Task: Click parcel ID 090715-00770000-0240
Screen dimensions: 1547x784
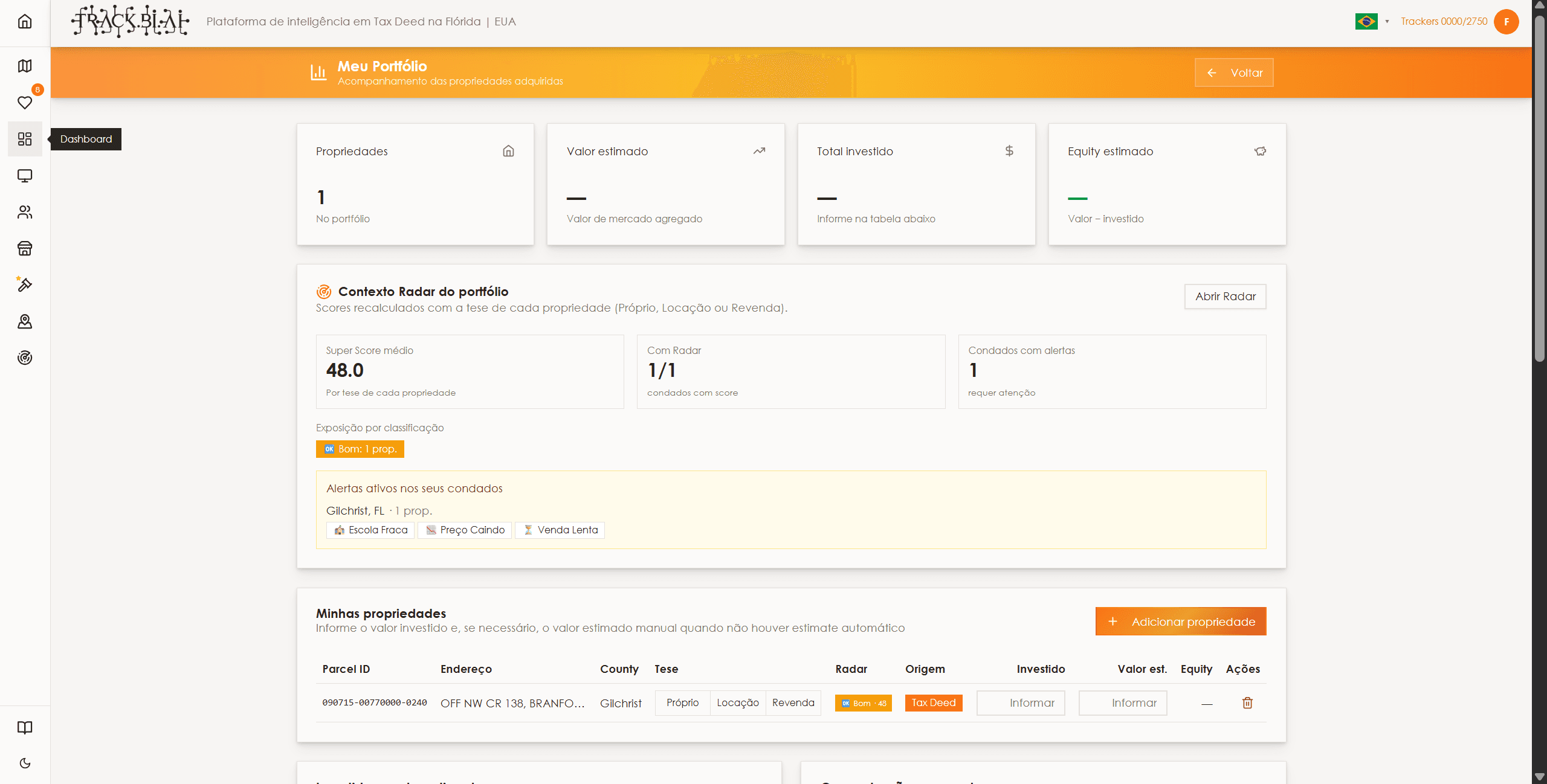Action: click(x=375, y=702)
